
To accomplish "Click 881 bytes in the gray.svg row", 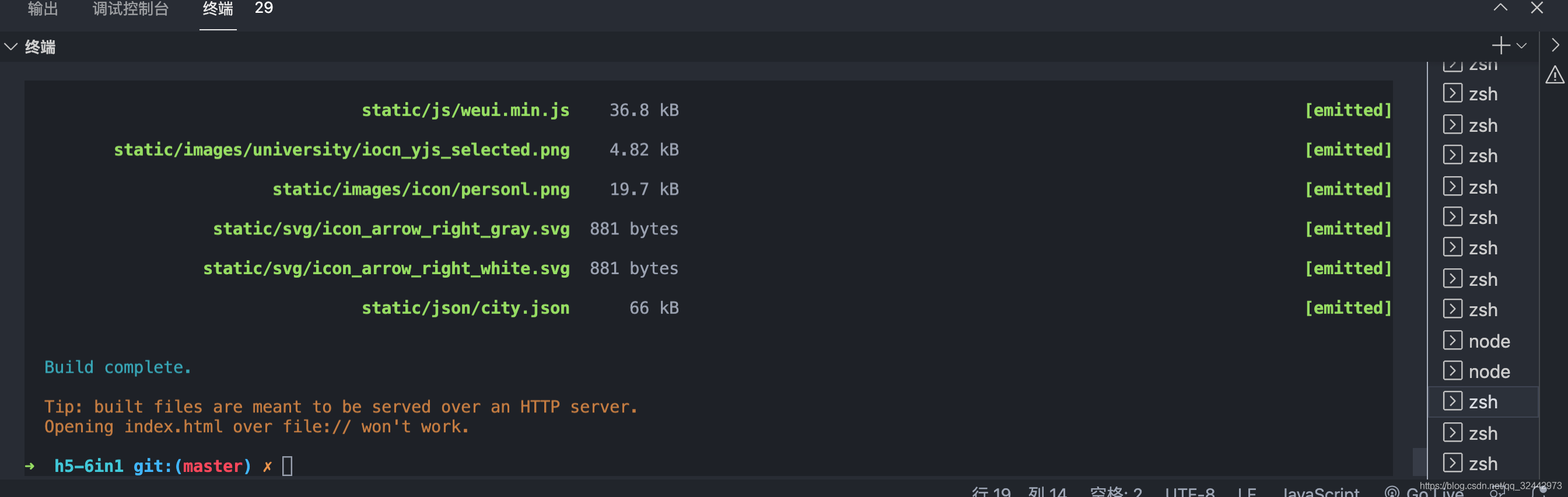I will coord(633,229).
